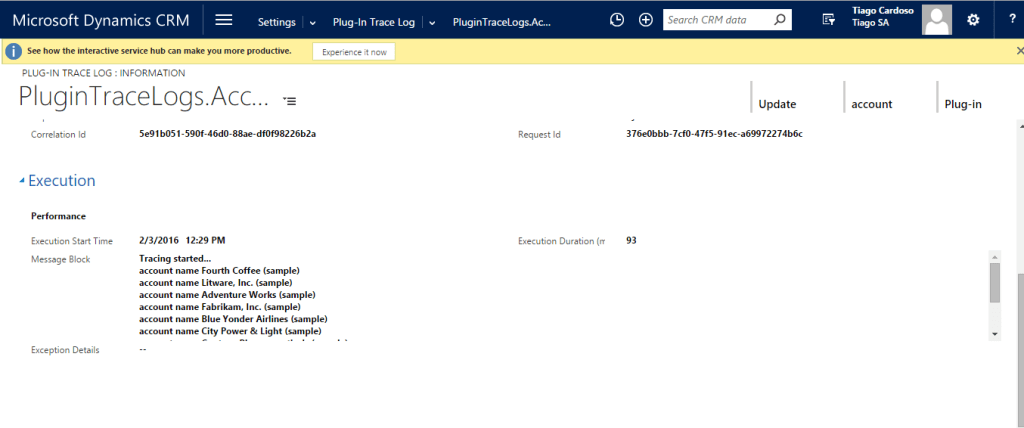Expand the dropdown arrow next to Plug-In Trace Log
This screenshot has height=428, width=1024.
coord(432,22)
